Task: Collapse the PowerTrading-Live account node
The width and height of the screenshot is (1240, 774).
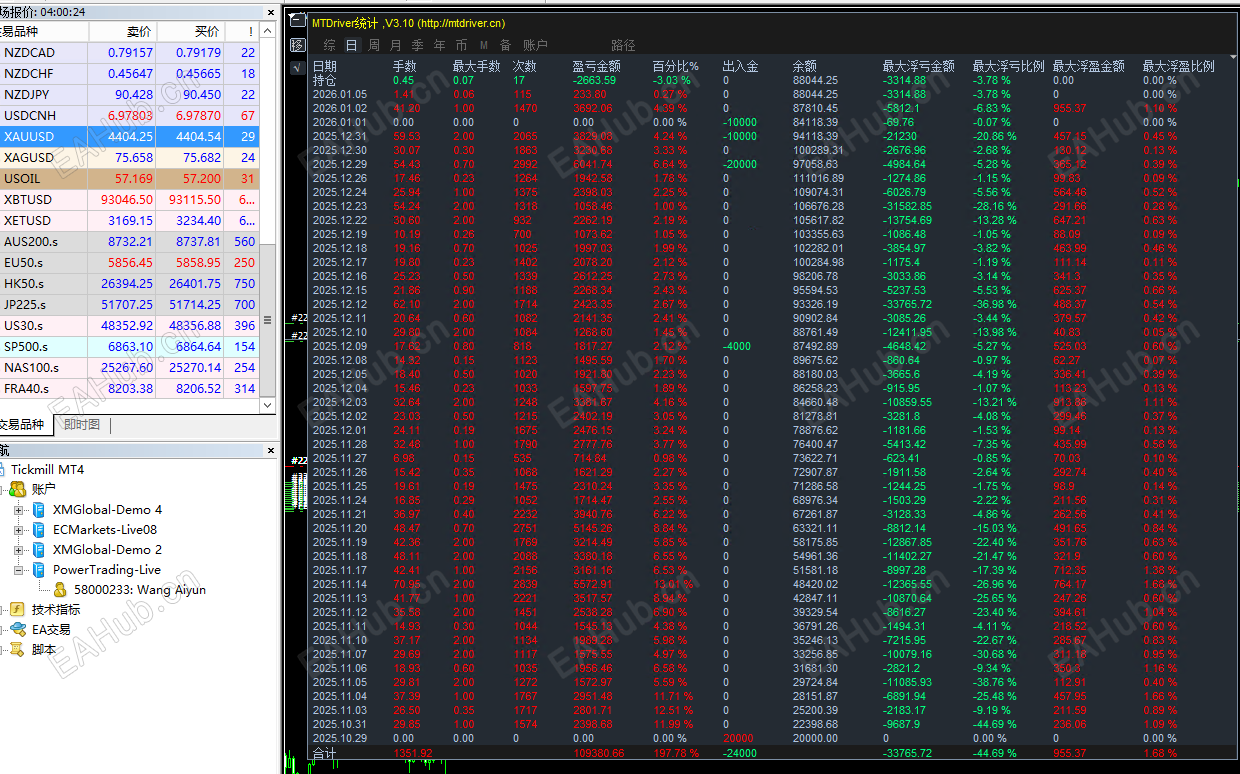Action: pyautogui.click(x=19, y=570)
